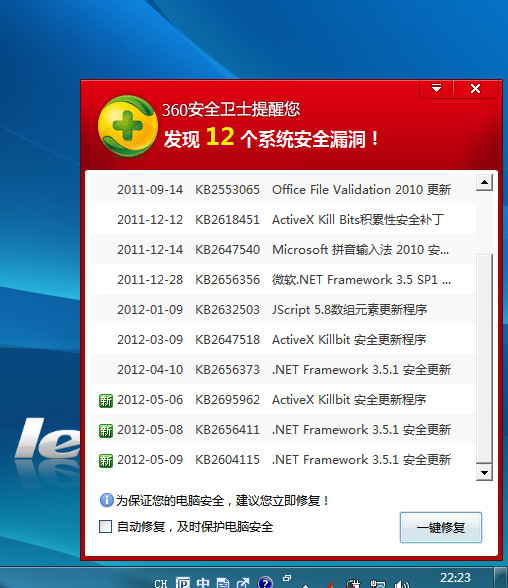Select the KB2647518 ActiveX Killbit row
Screen dimensions: 508x588
point(282,339)
